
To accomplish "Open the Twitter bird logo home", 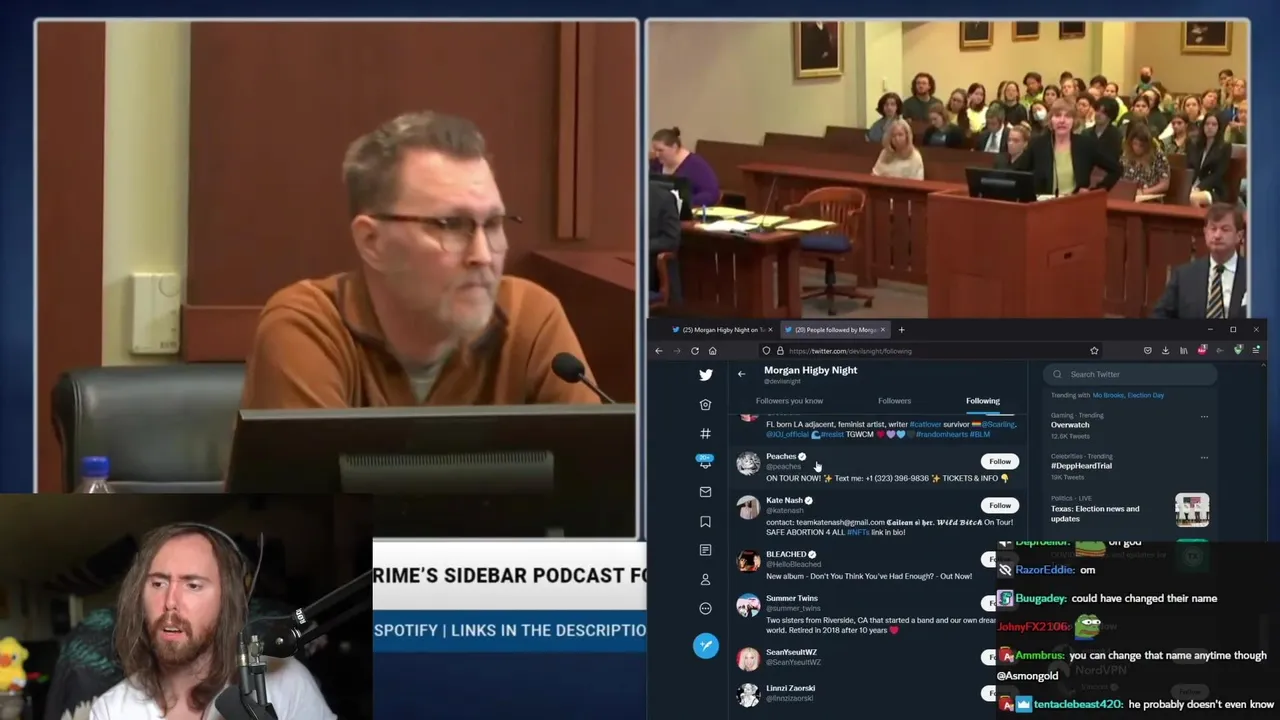I will pos(706,375).
